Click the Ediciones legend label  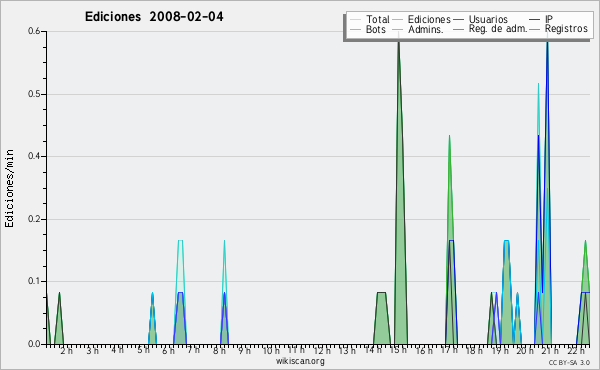[429, 19]
